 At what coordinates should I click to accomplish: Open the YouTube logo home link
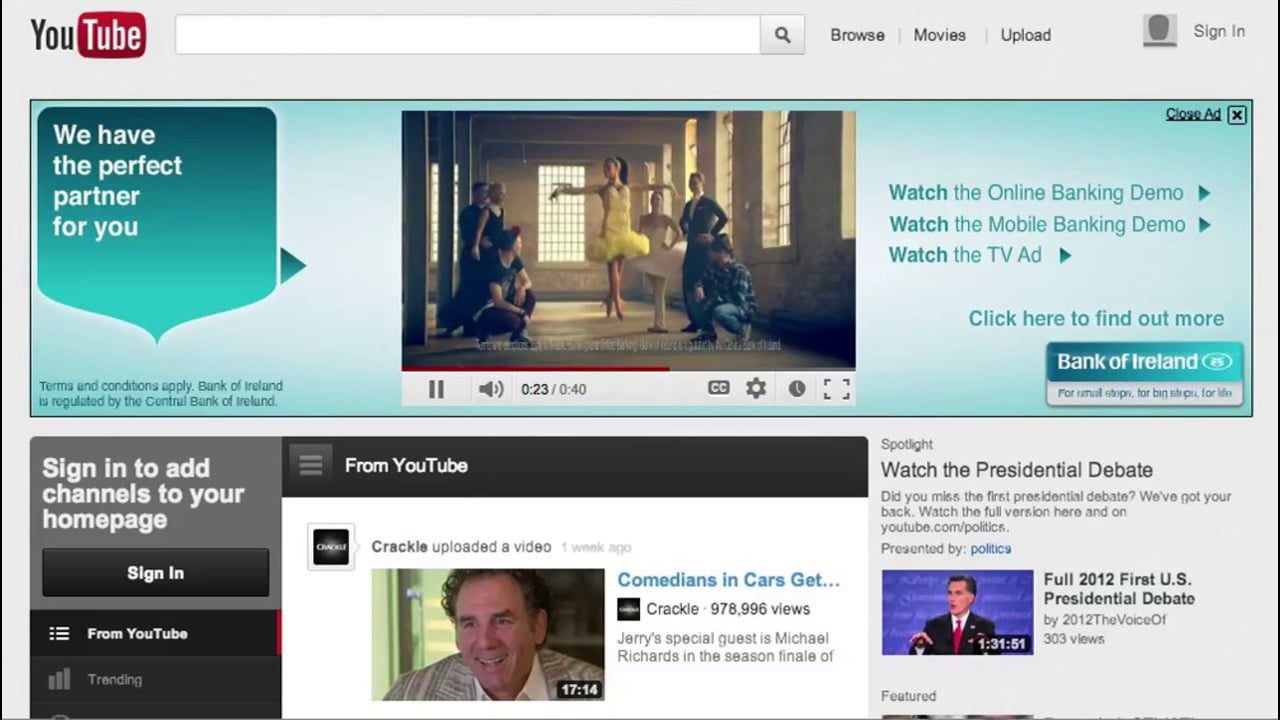coord(88,35)
